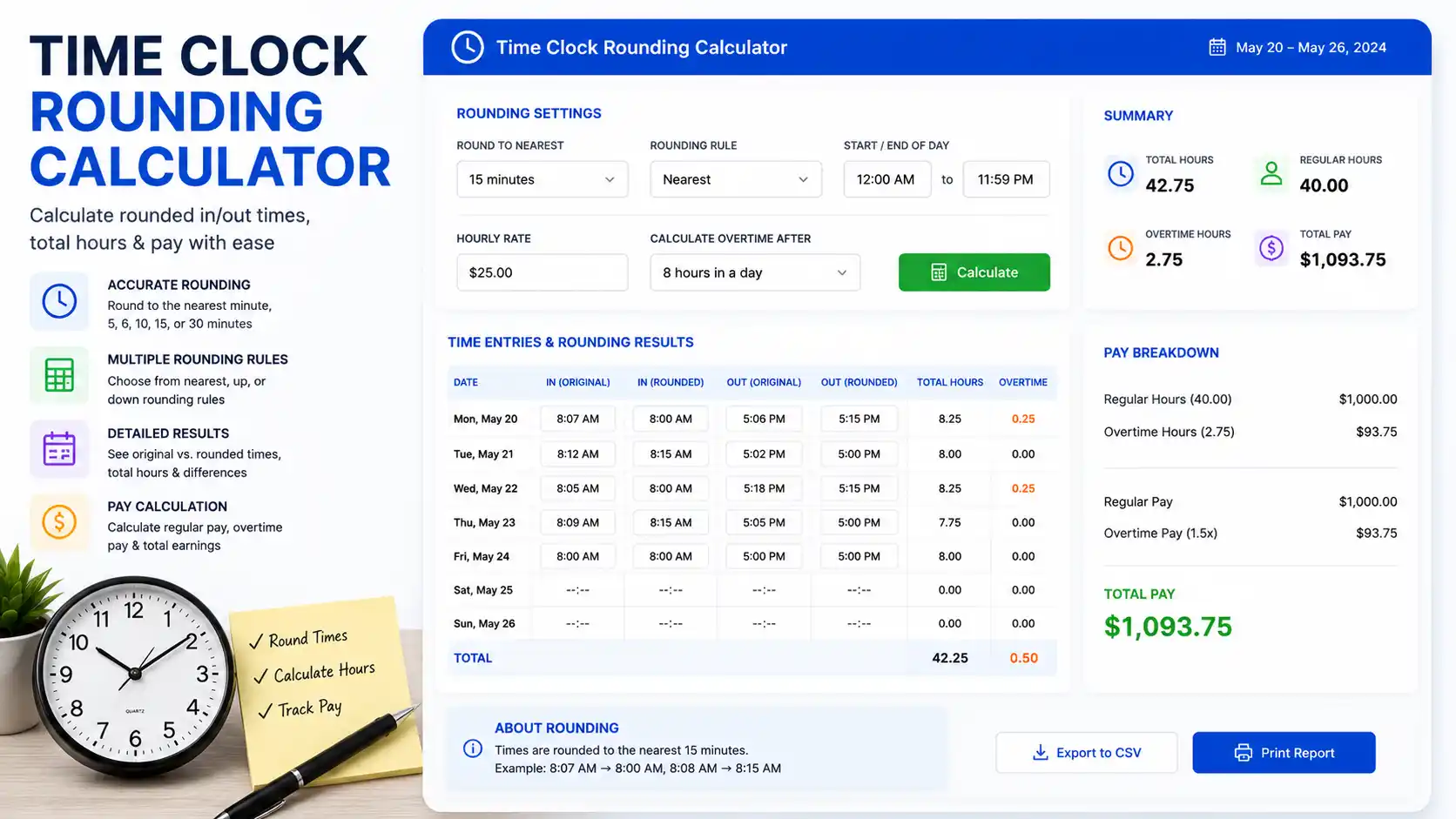Click the In (Original) column header
Viewport: 1456px width, 819px height.
(x=578, y=382)
